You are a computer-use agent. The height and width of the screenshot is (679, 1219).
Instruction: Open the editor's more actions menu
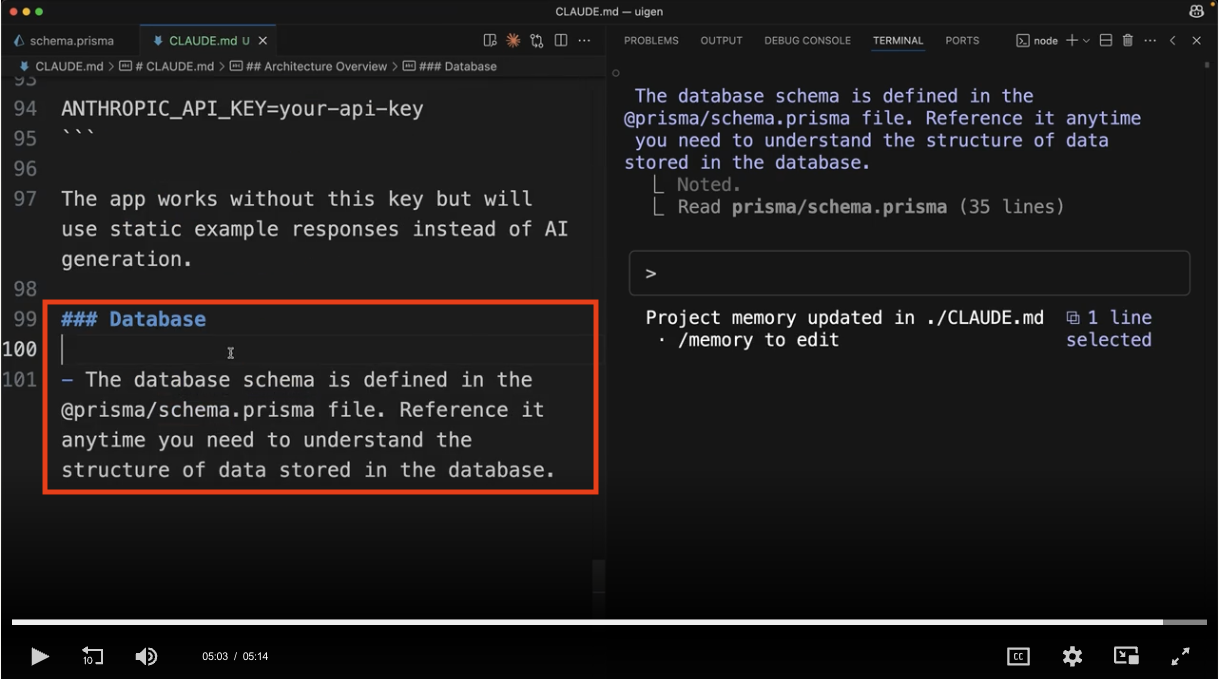pyautogui.click(x=584, y=41)
